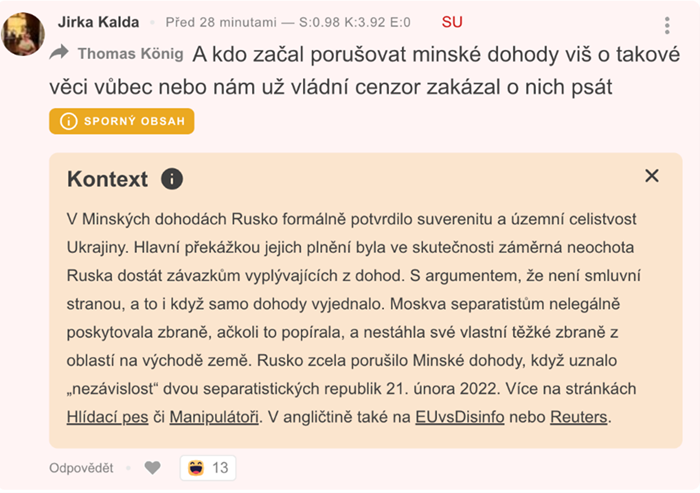Open the three-dot comment options menu
This screenshot has height=493, width=700.
(x=667, y=26)
